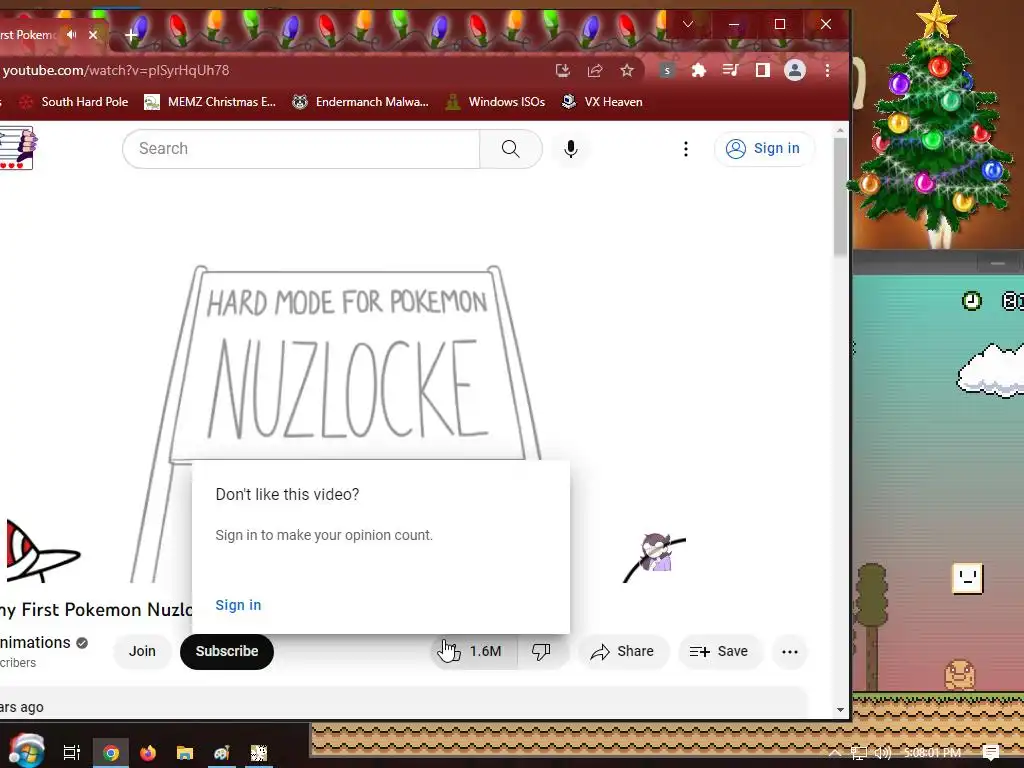The image size is (1024, 768).
Task: Open File Explorer from the taskbar
Action: [x=185, y=753]
